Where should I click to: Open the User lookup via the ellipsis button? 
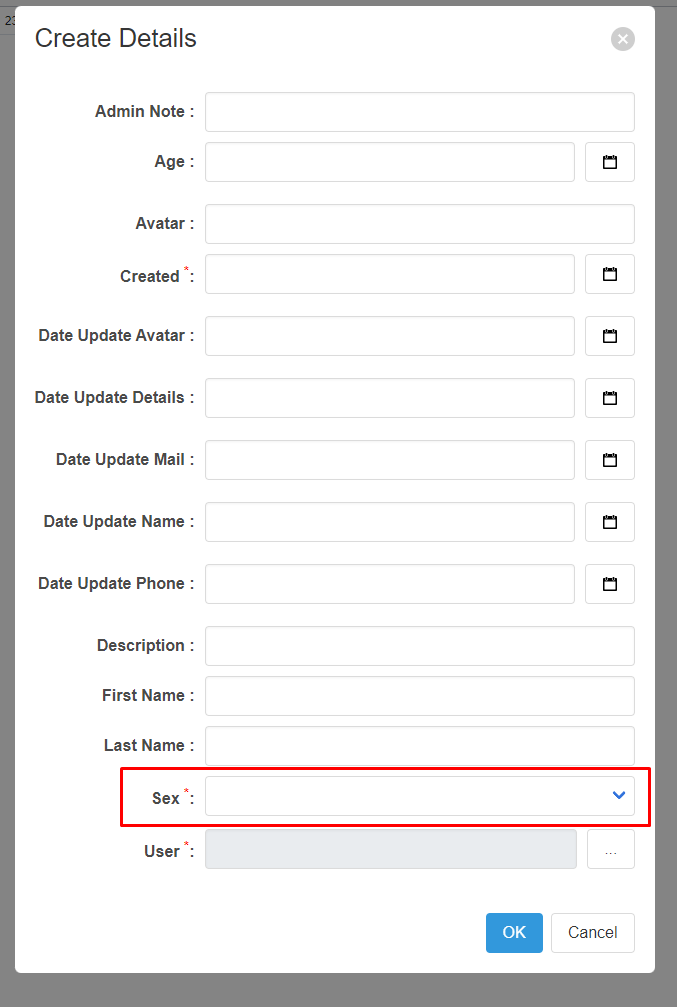(610, 849)
